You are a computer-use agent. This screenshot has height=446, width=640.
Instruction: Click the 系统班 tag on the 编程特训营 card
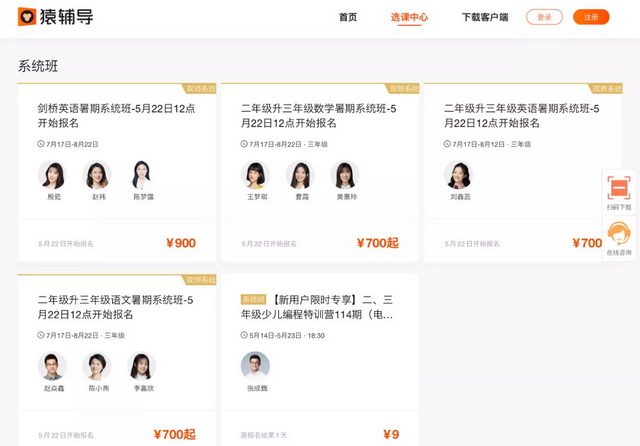click(x=253, y=299)
